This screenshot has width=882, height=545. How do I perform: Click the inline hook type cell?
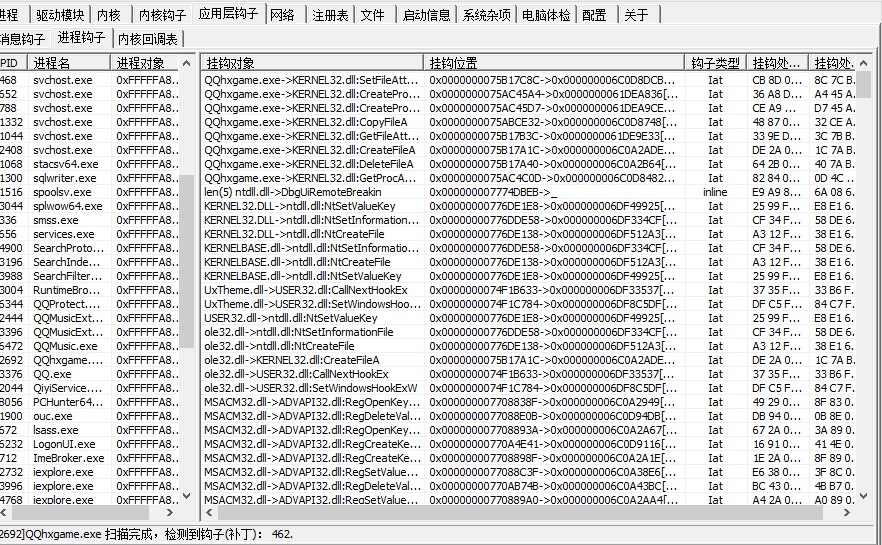(715, 192)
